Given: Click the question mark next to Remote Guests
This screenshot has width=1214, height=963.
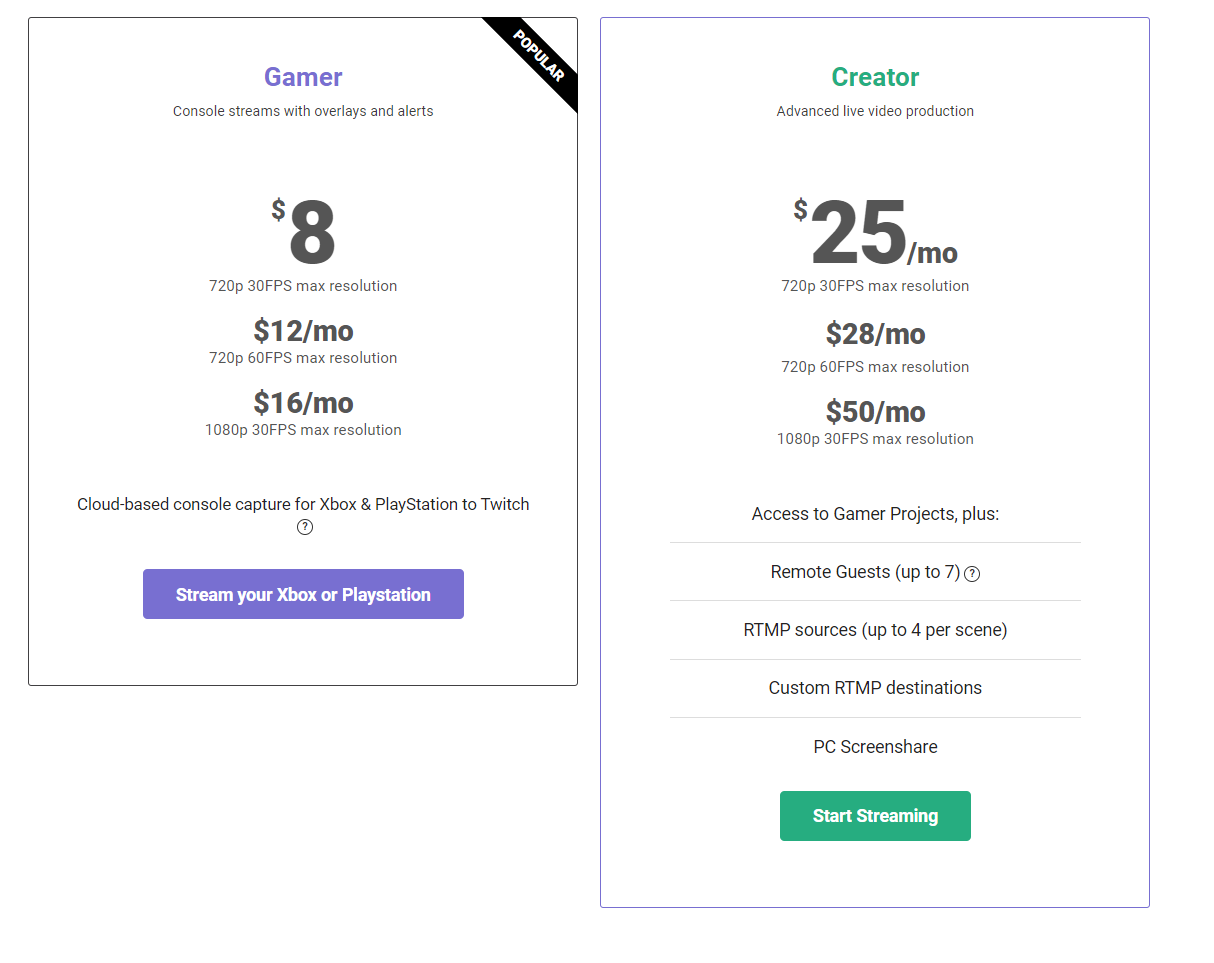Looking at the screenshot, I should tap(971, 574).
